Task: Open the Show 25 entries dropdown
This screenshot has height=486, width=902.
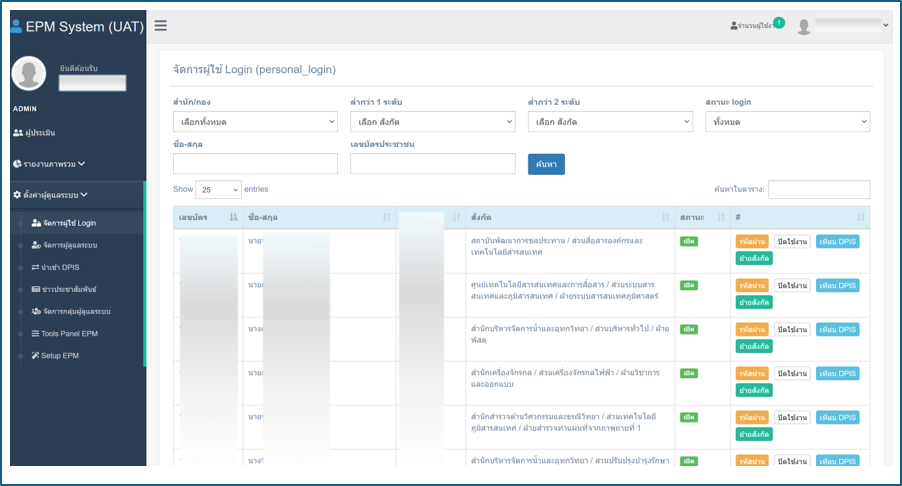Action: [x=218, y=189]
